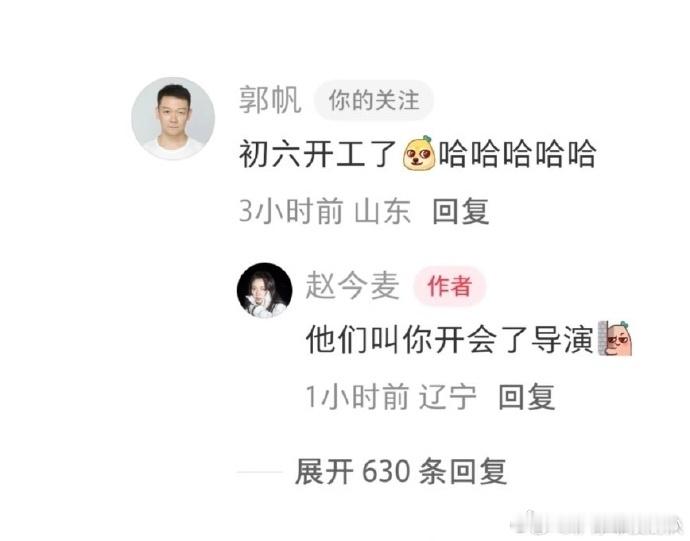This screenshot has width=690, height=541.
Task: Click the 1小时前 timestamp
Action: tap(357, 397)
